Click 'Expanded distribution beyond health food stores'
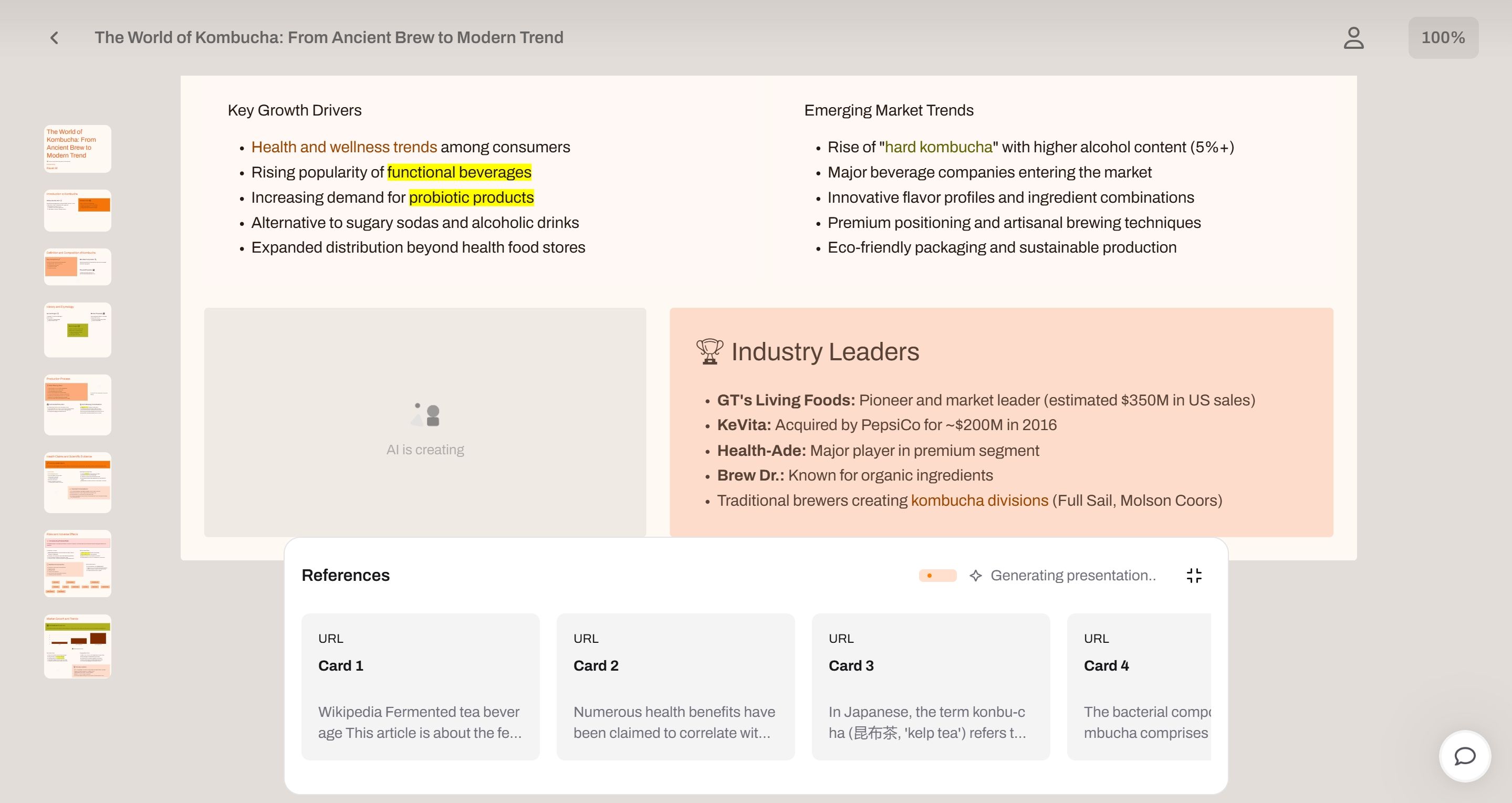 [x=419, y=248]
